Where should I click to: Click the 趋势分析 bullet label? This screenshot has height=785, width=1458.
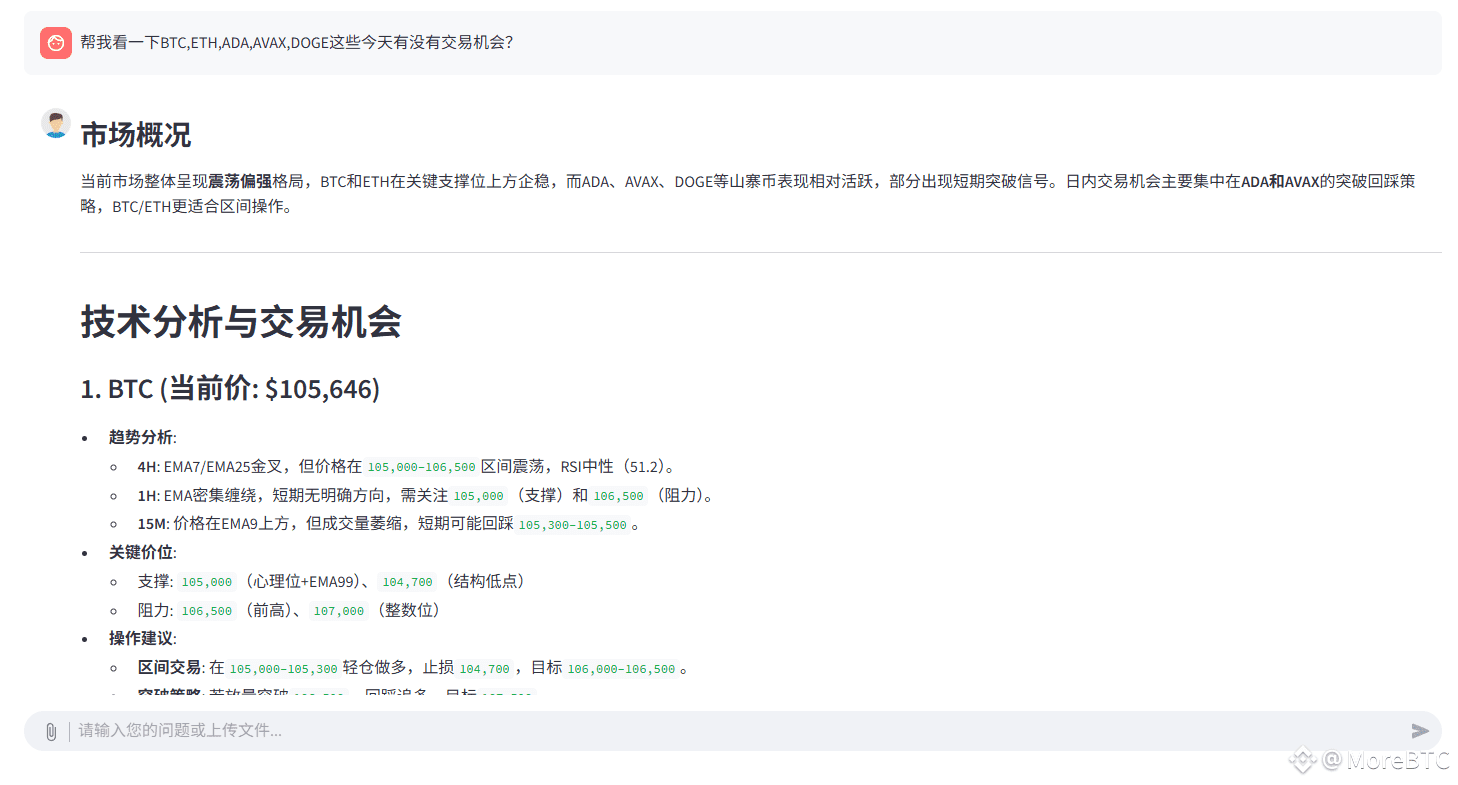[141, 438]
